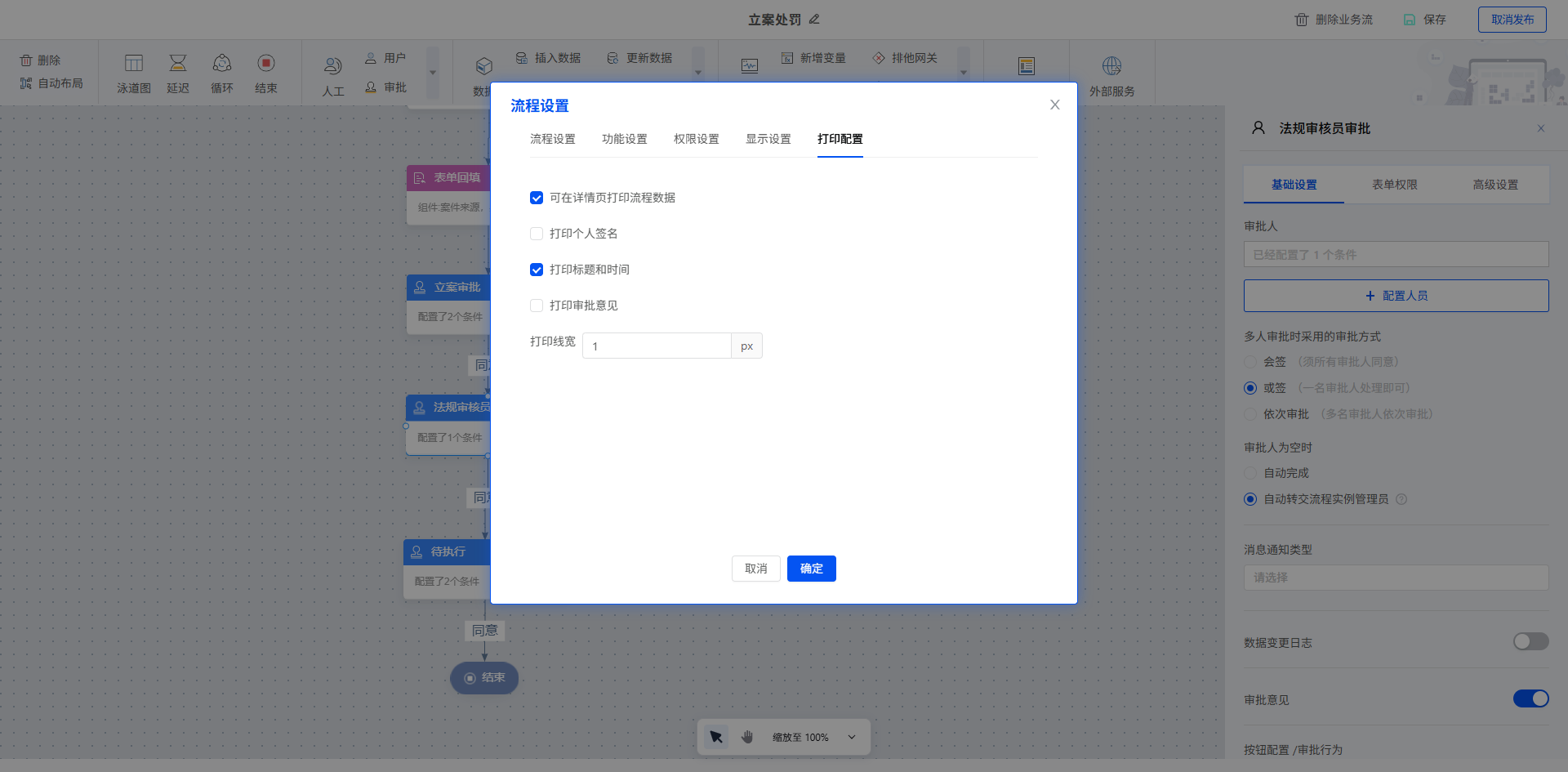This screenshot has height=772, width=1568.
Task: Close the process settings dialog
Action: (1054, 105)
